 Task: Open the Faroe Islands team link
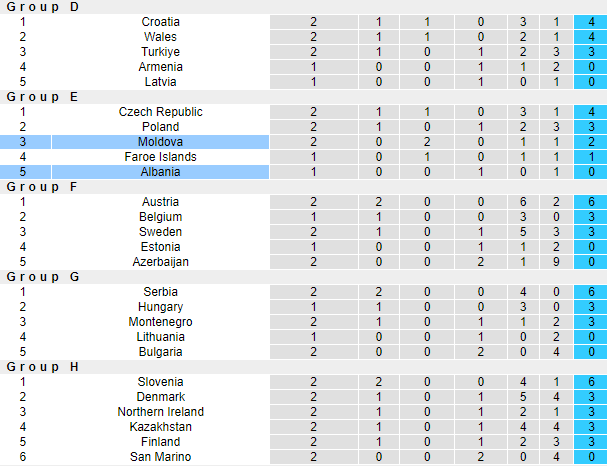(160, 157)
